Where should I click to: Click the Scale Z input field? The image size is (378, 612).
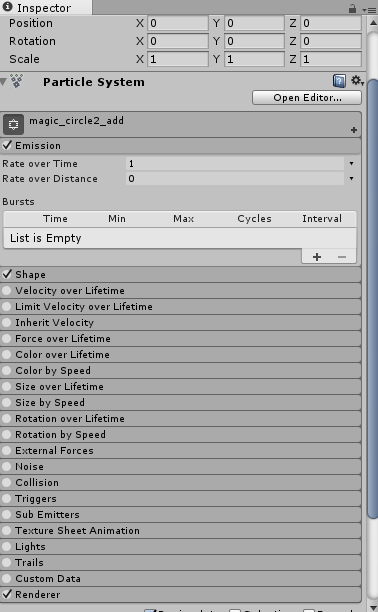331,59
